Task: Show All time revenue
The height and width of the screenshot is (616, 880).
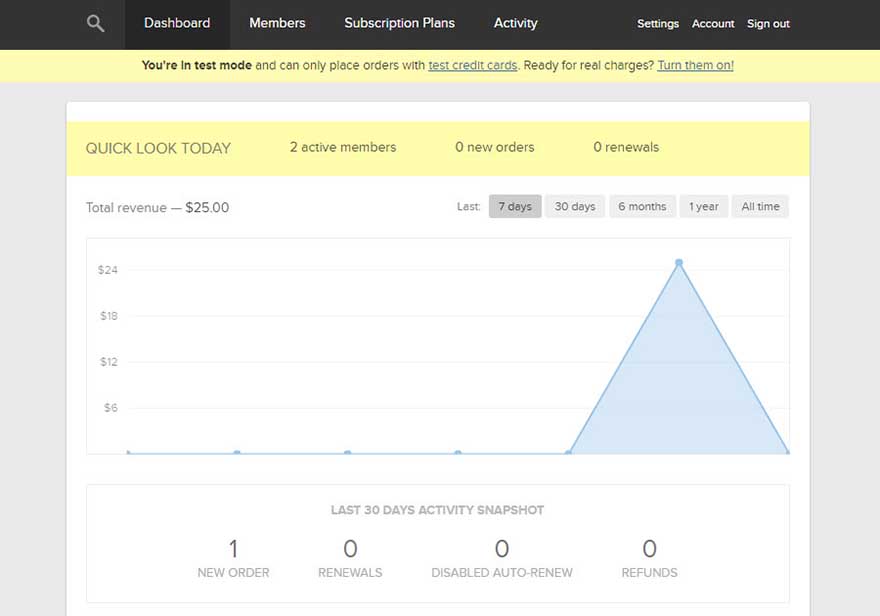Action: 759,206
